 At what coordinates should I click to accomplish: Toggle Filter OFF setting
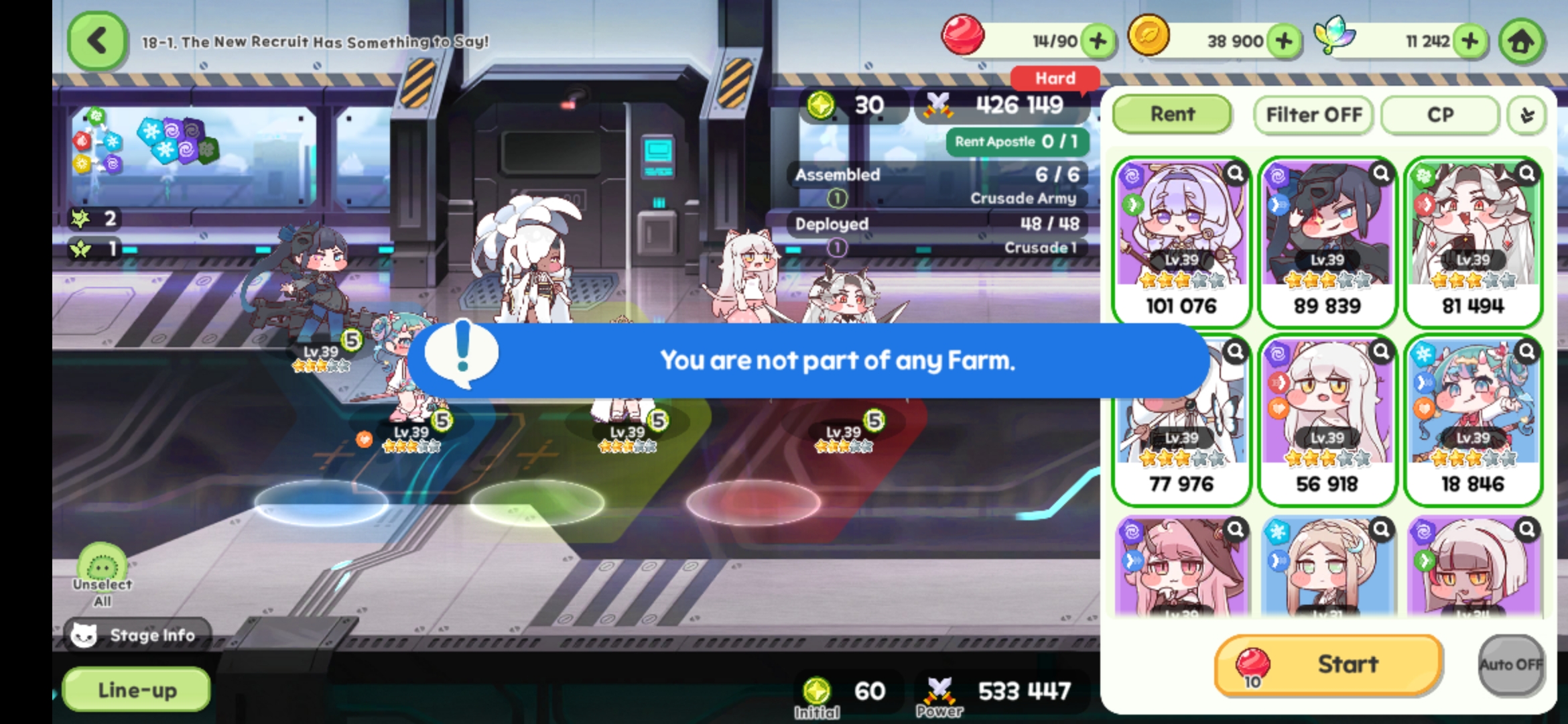[1313, 115]
